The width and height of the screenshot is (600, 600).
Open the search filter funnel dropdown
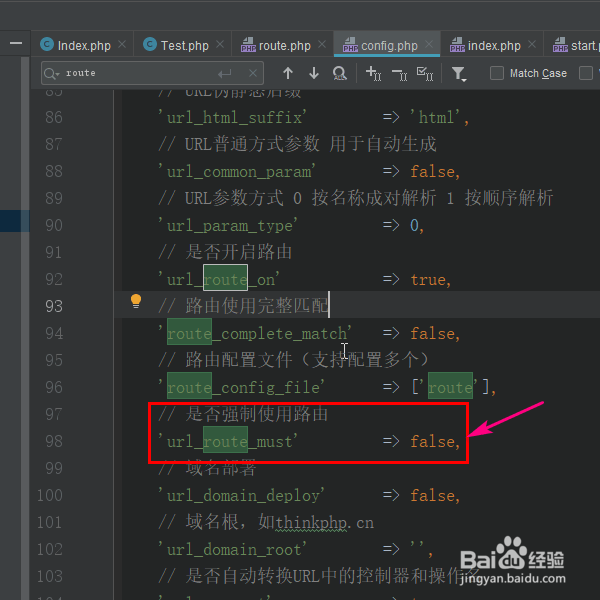click(x=459, y=73)
